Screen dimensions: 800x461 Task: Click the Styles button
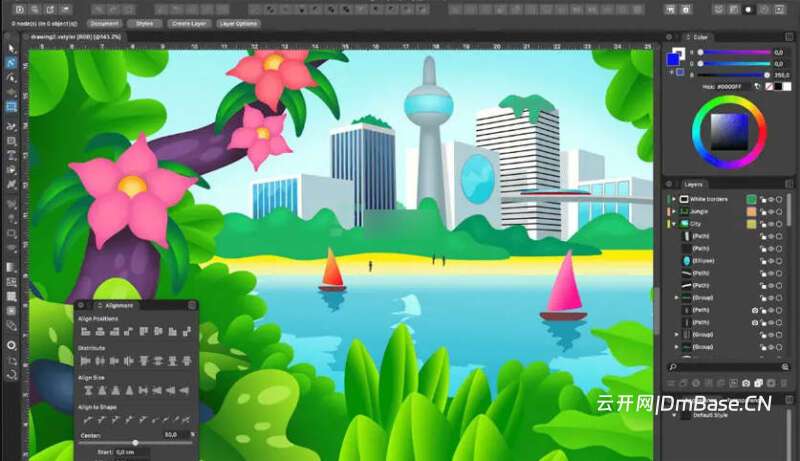click(144, 23)
